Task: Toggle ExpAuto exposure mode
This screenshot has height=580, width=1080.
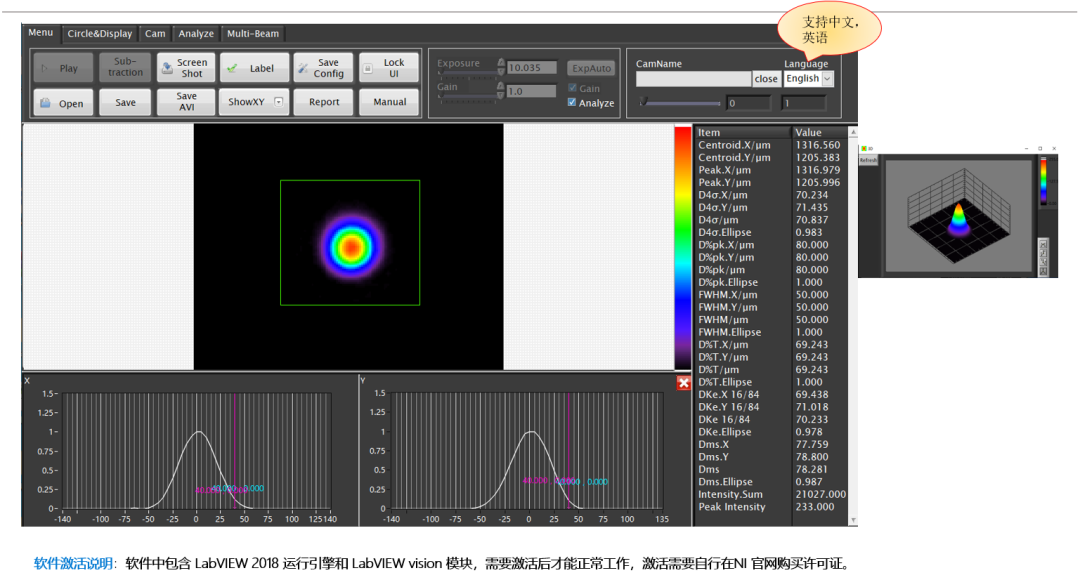Action: 591,68
